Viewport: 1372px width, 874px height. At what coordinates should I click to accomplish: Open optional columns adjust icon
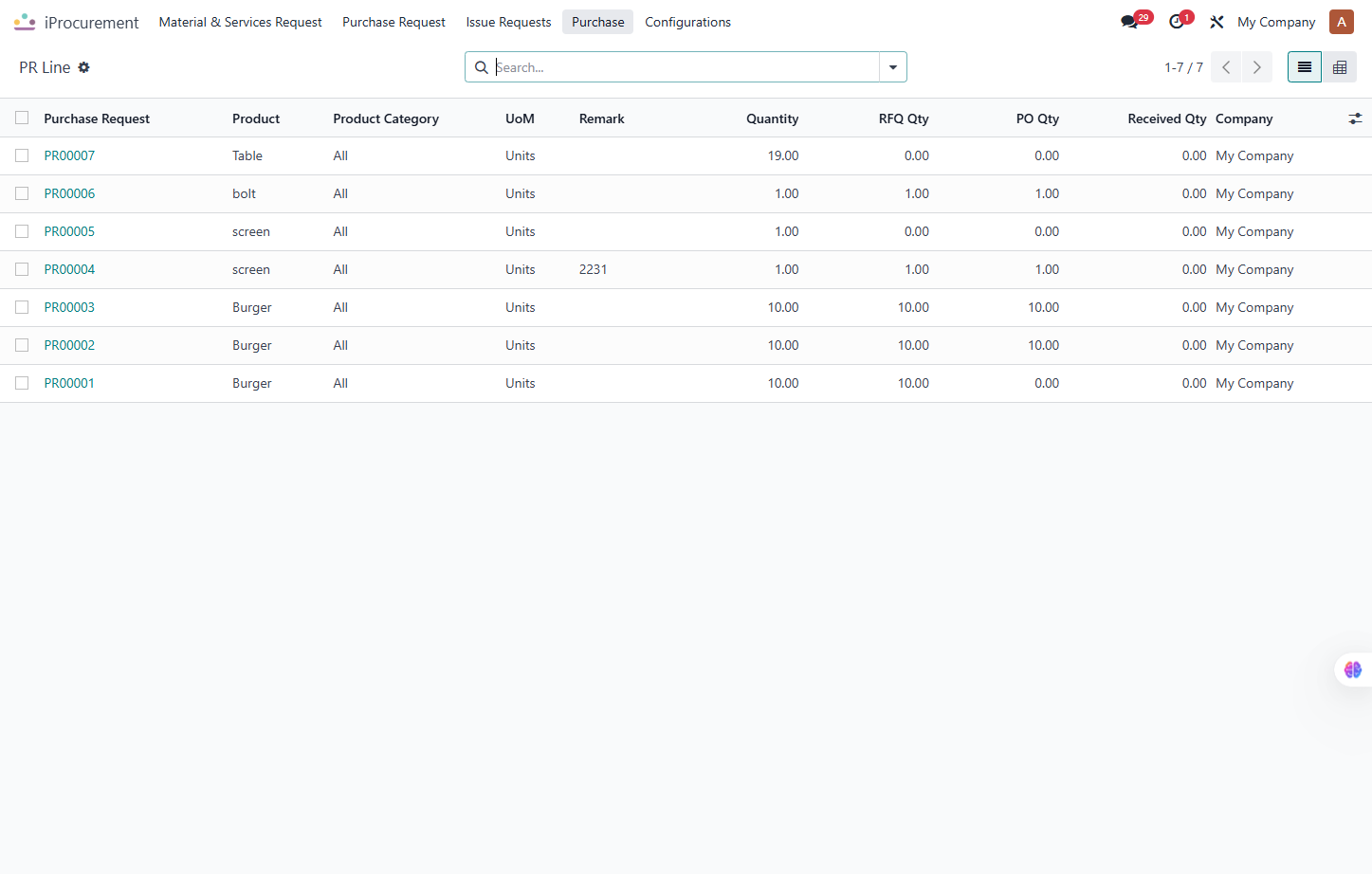tap(1355, 118)
